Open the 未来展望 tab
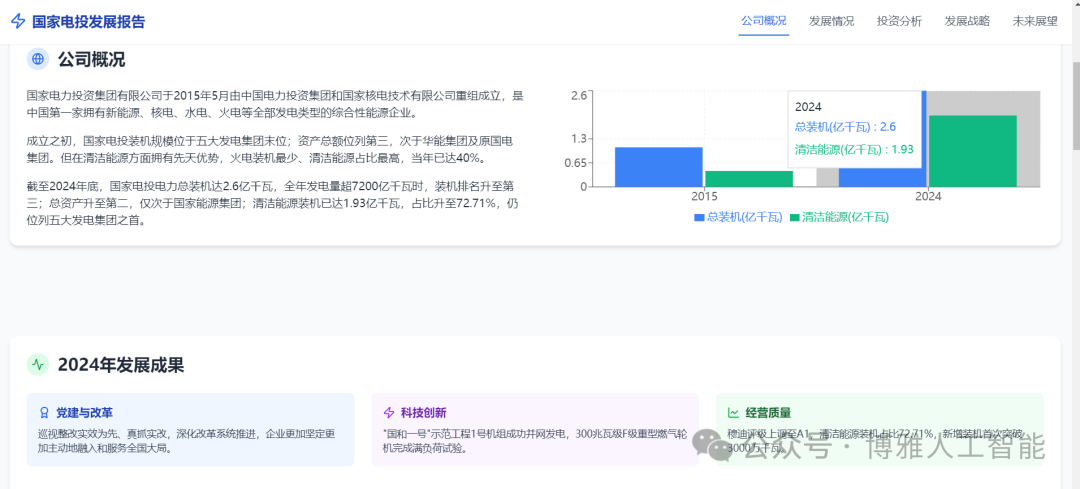 click(1035, 21)
